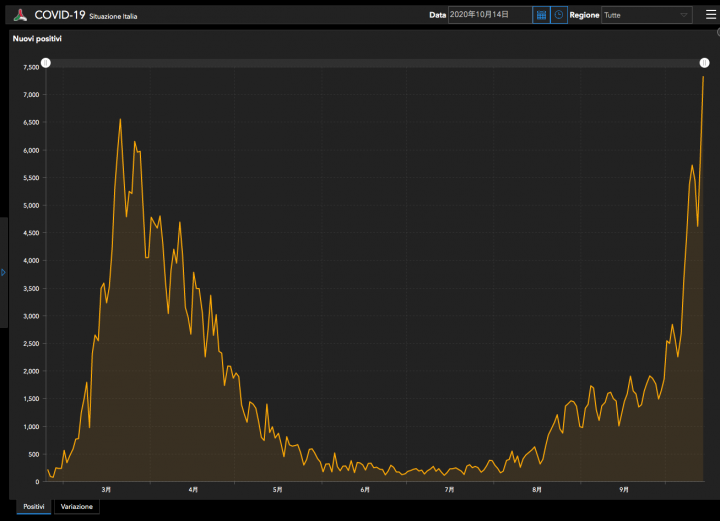Click the COVID-19 logo icon
Viewport: 720px width, 521px height.
pyautogui.click(x=20, y=15)
